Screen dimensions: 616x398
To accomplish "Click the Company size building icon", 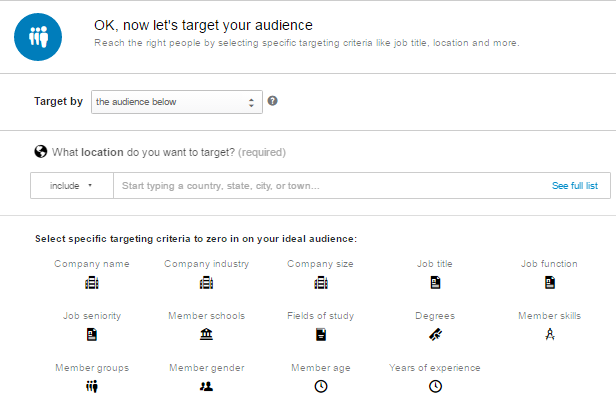I will pyautogui.click(x=321, y=282).
